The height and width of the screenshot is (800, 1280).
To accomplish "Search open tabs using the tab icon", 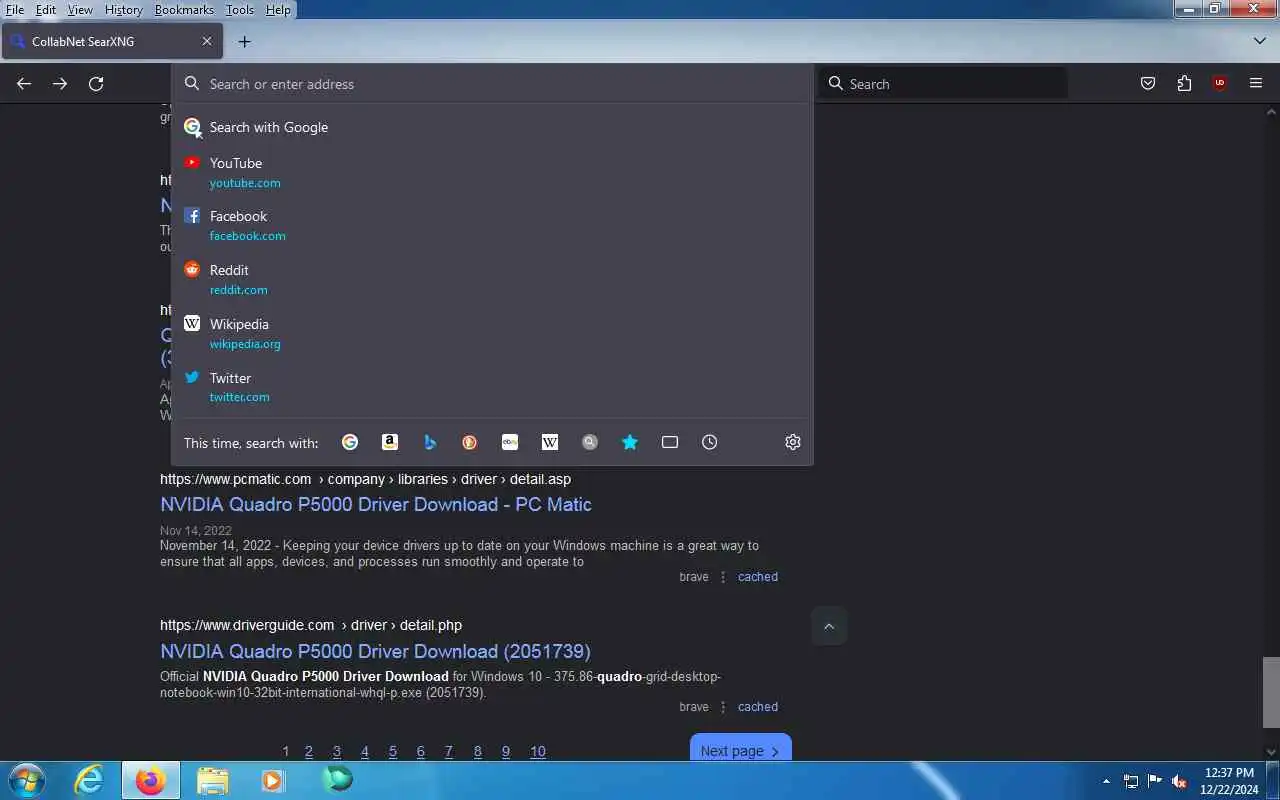I will point(670,442).
